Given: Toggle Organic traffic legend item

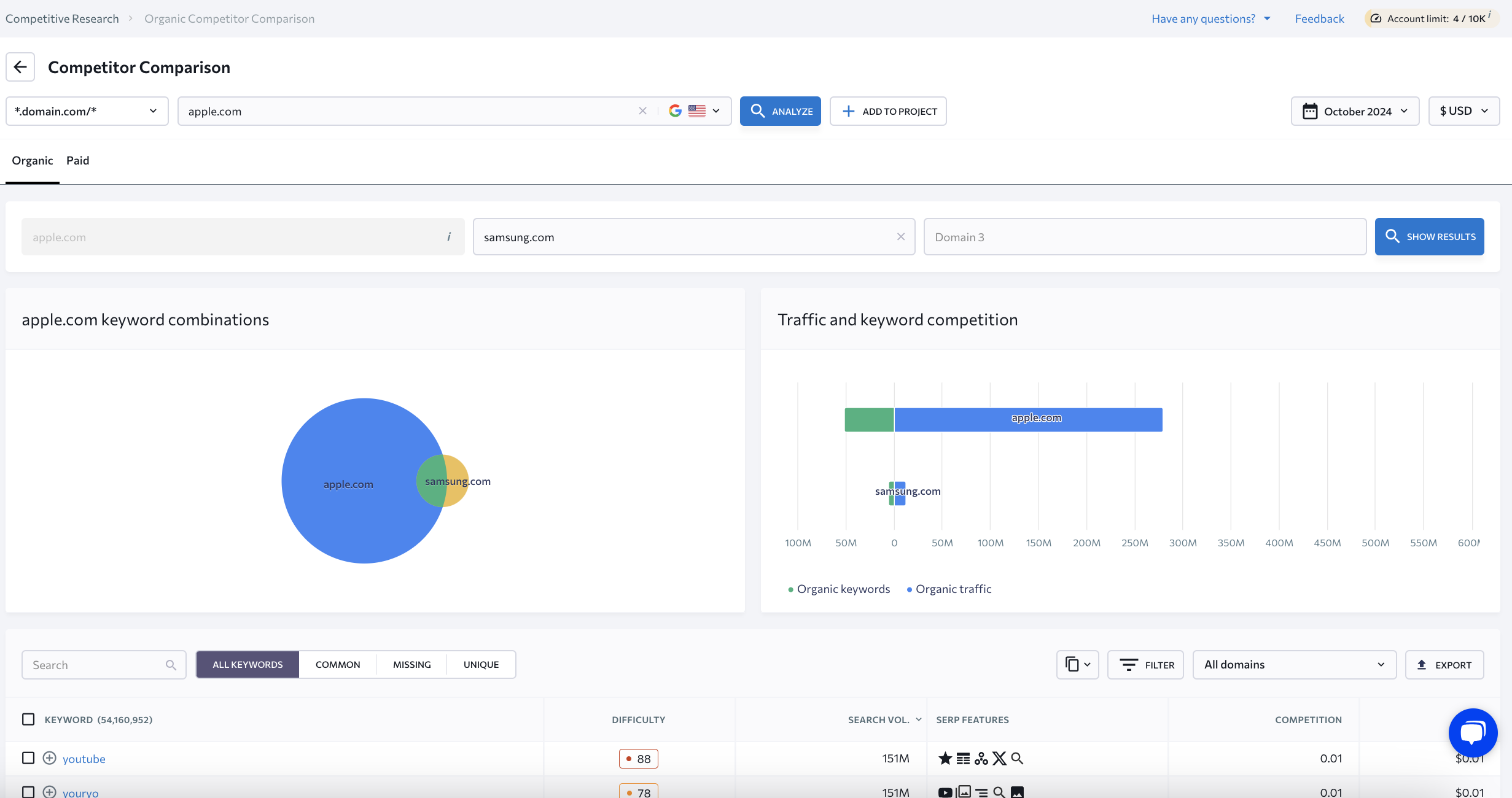Looking at the screenshot, I should (949, 589).
